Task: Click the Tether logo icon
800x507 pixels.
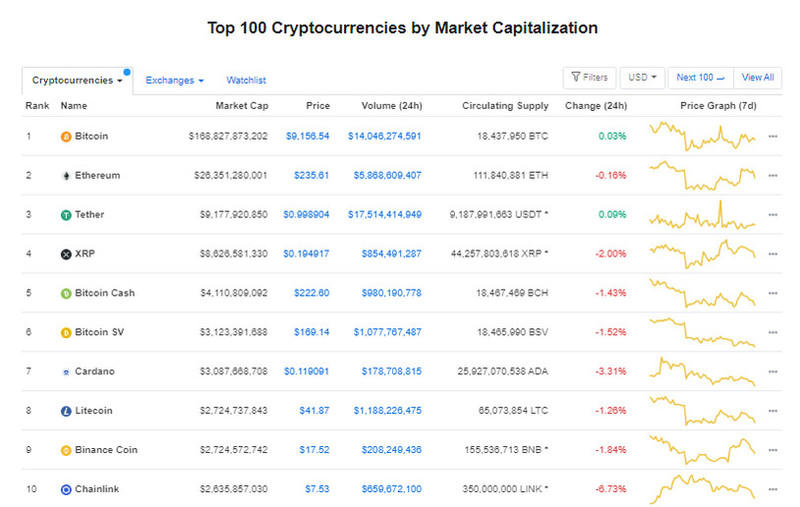Action: pyautogui.click(x=66, y=215)
